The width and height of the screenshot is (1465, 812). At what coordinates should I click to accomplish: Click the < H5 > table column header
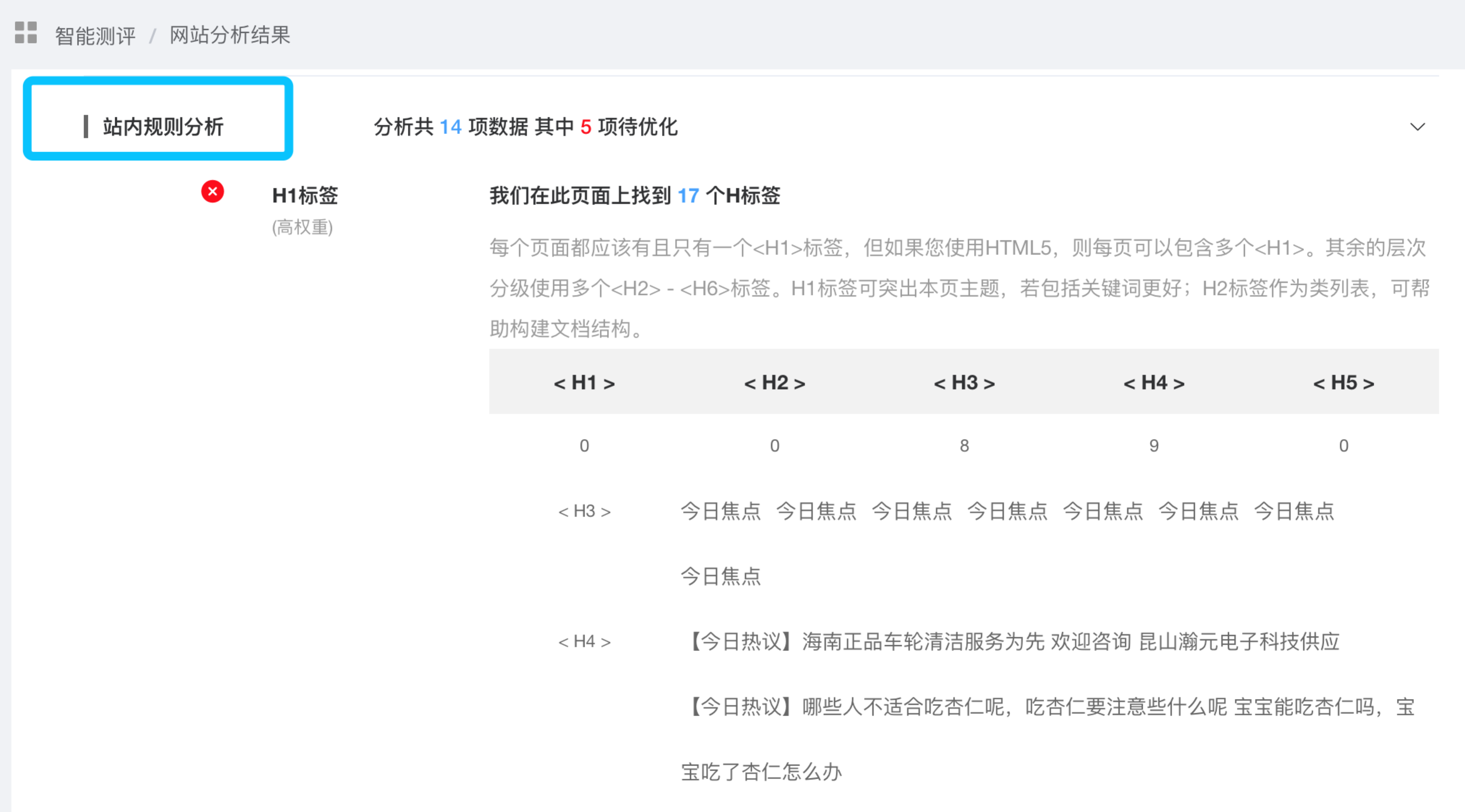click(x=1343, y=383)
